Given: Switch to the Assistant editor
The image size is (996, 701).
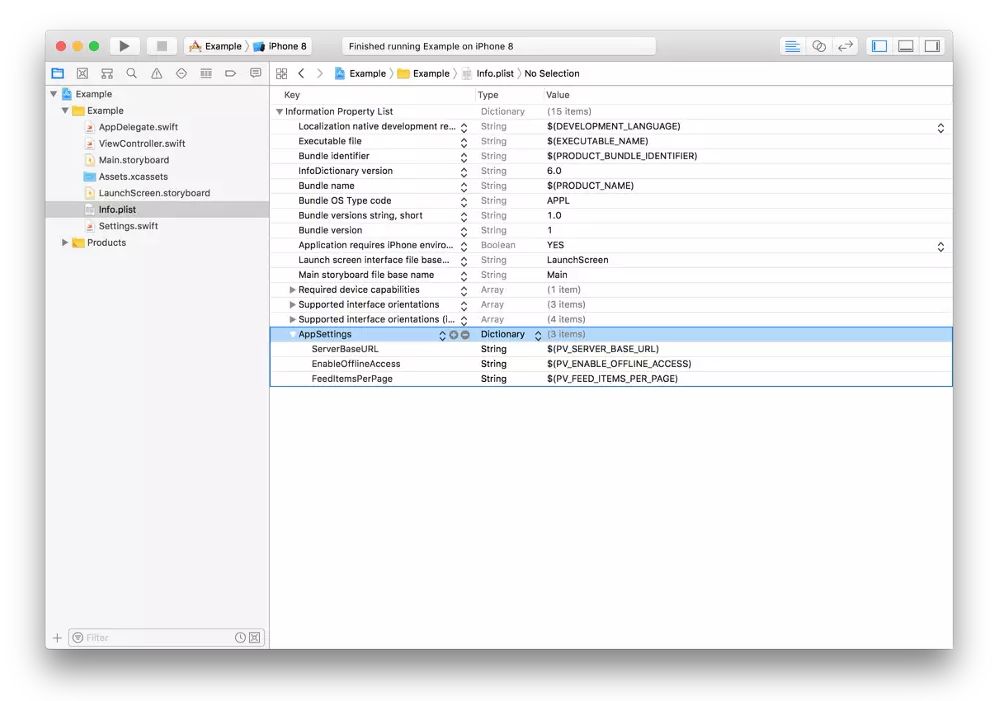Looking at the screenshot, I should [x=819, y=46].
